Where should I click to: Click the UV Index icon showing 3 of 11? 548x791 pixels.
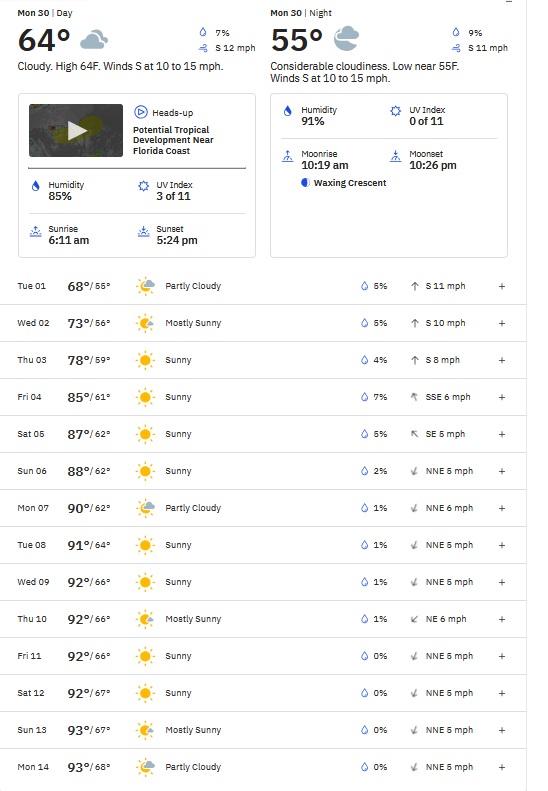(143, 186)
